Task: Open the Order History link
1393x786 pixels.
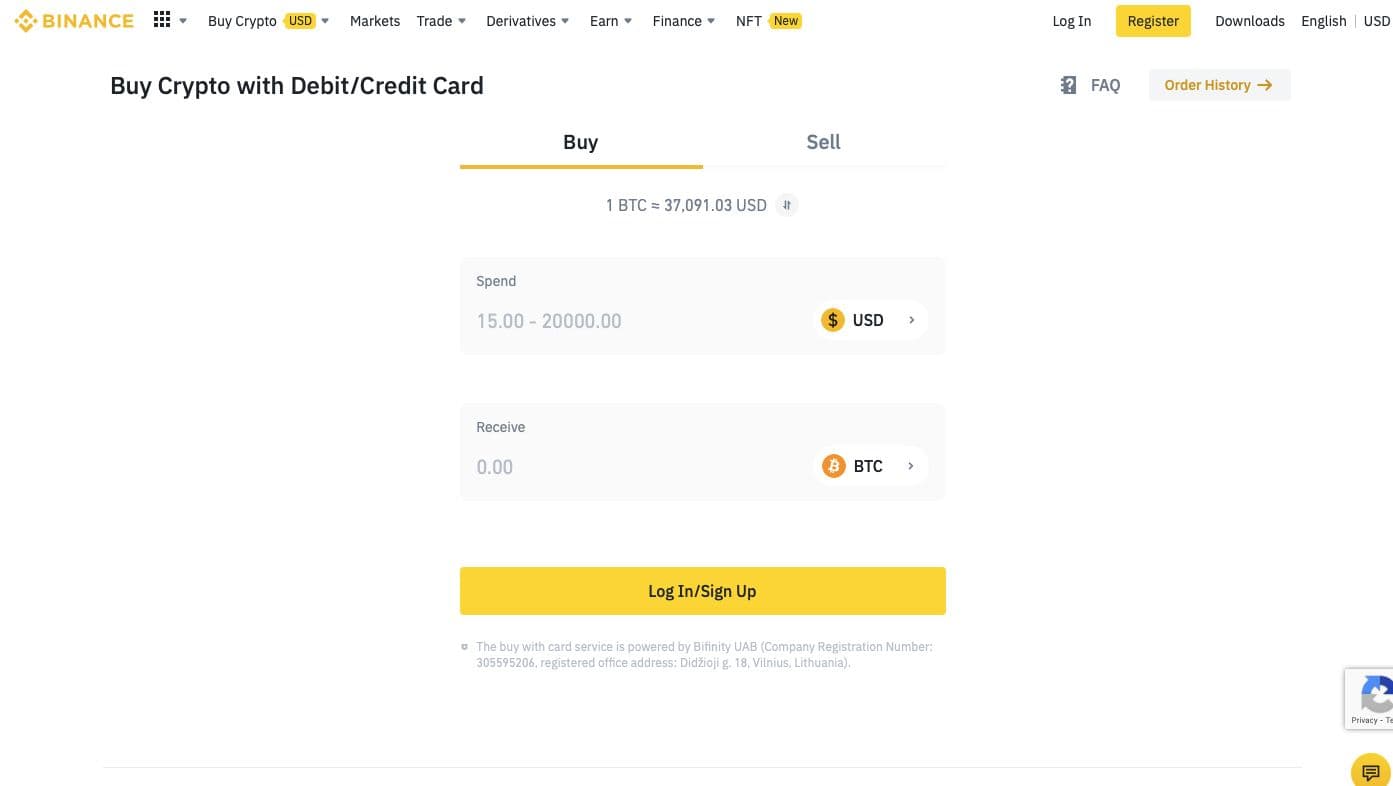Action: click(1218, 85)
